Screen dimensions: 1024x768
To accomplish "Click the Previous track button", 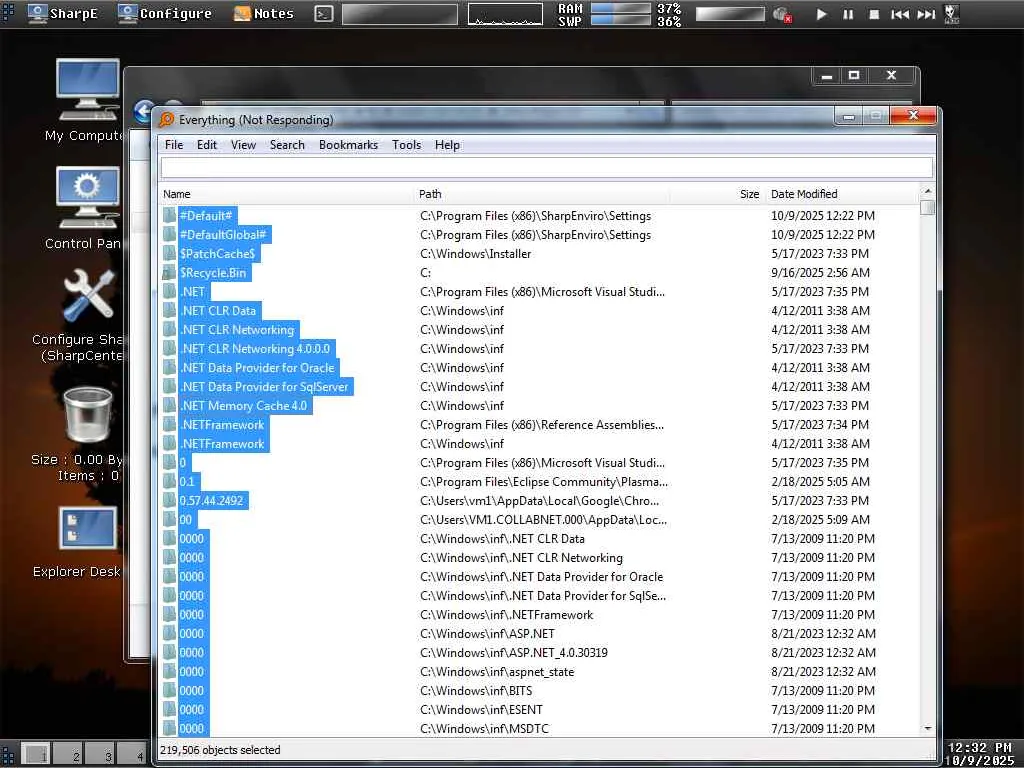I will 900,14.
